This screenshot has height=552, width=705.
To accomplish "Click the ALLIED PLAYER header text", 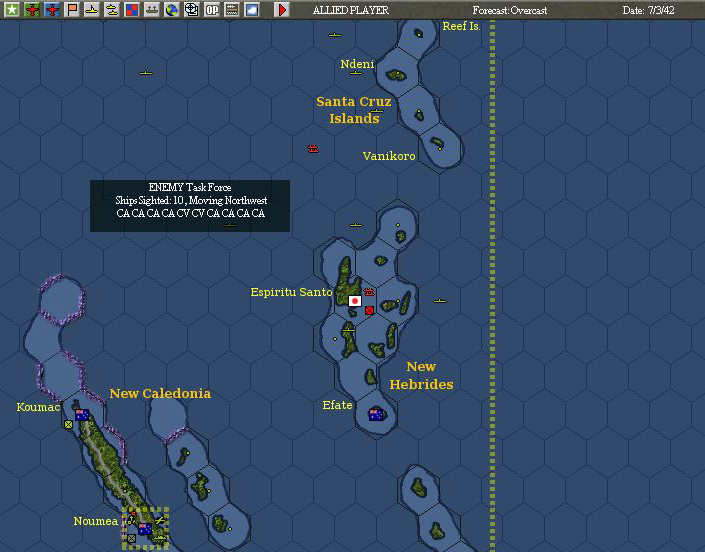I will 351,10.
